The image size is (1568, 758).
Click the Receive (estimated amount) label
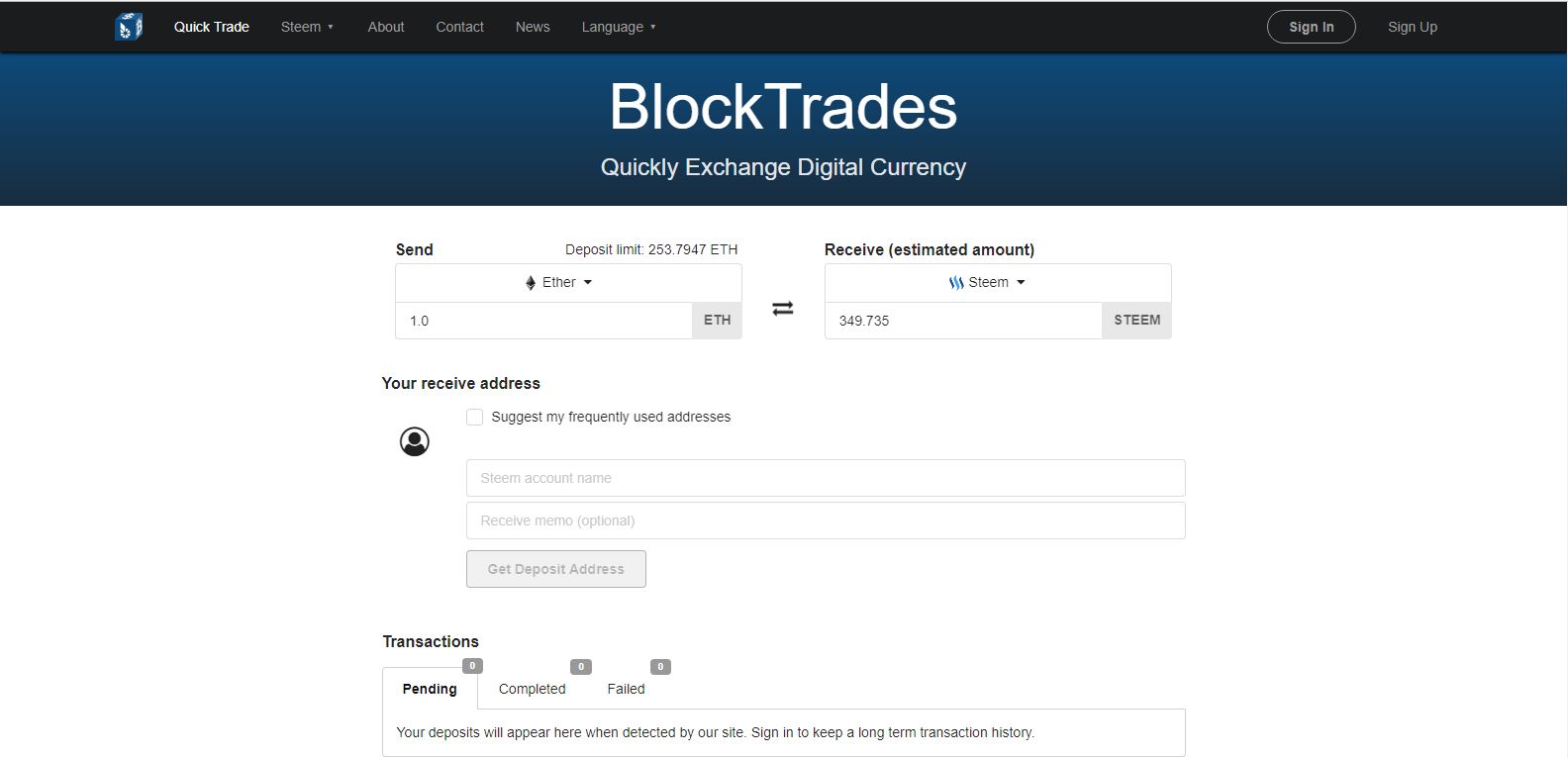point(930,249)
